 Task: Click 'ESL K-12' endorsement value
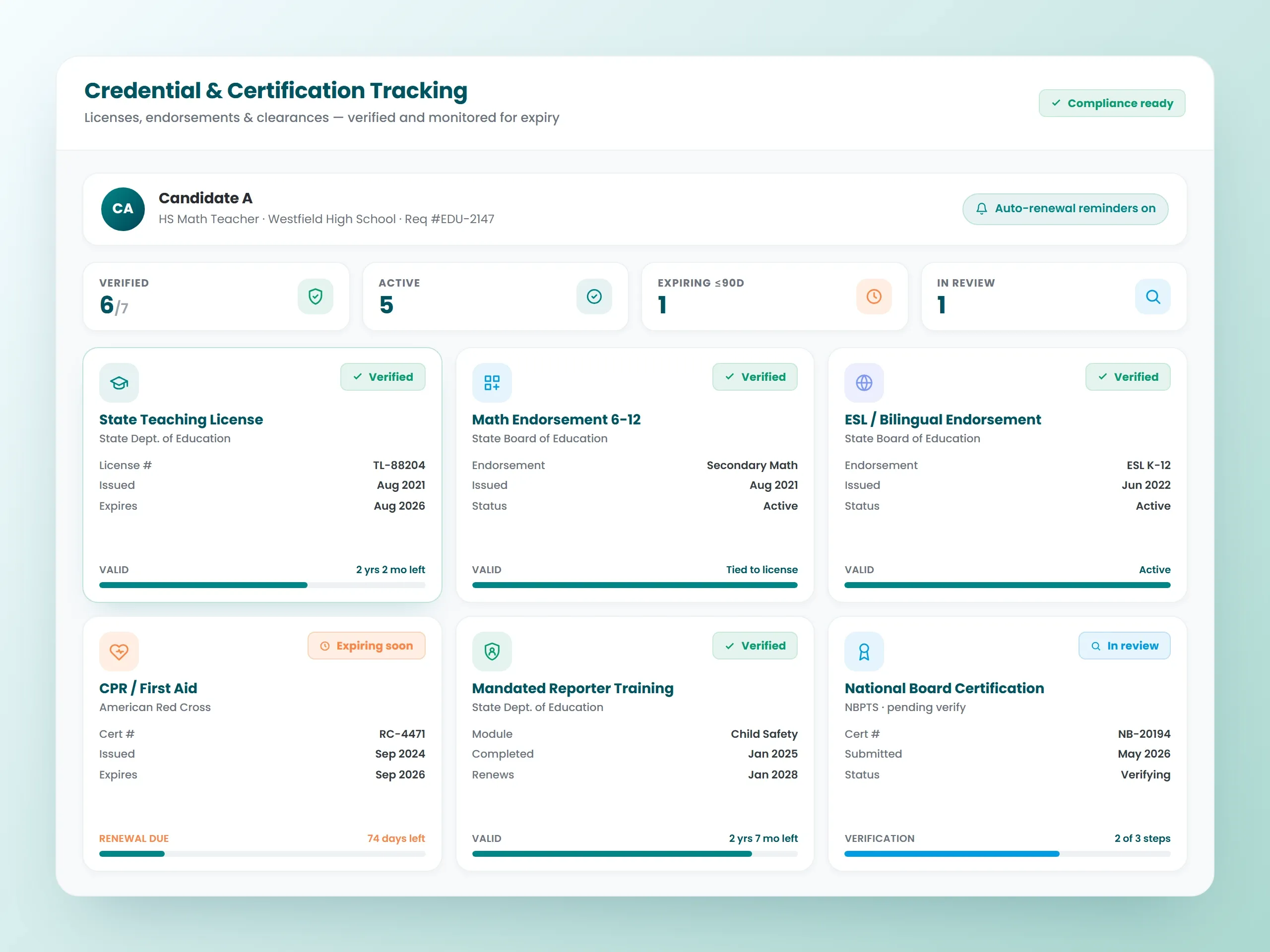[x=1148, y=466]
